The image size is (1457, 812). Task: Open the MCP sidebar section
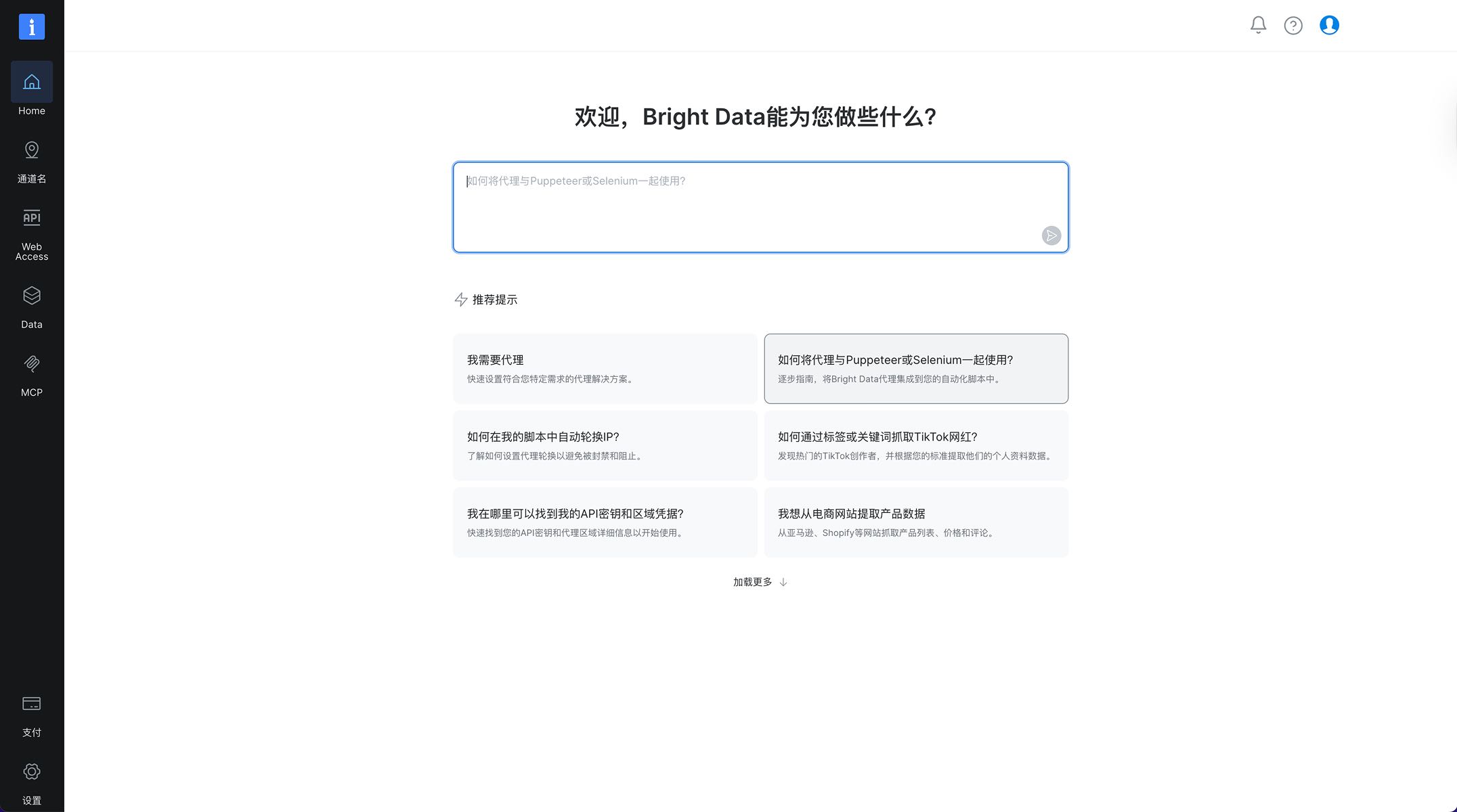(32, 376)
